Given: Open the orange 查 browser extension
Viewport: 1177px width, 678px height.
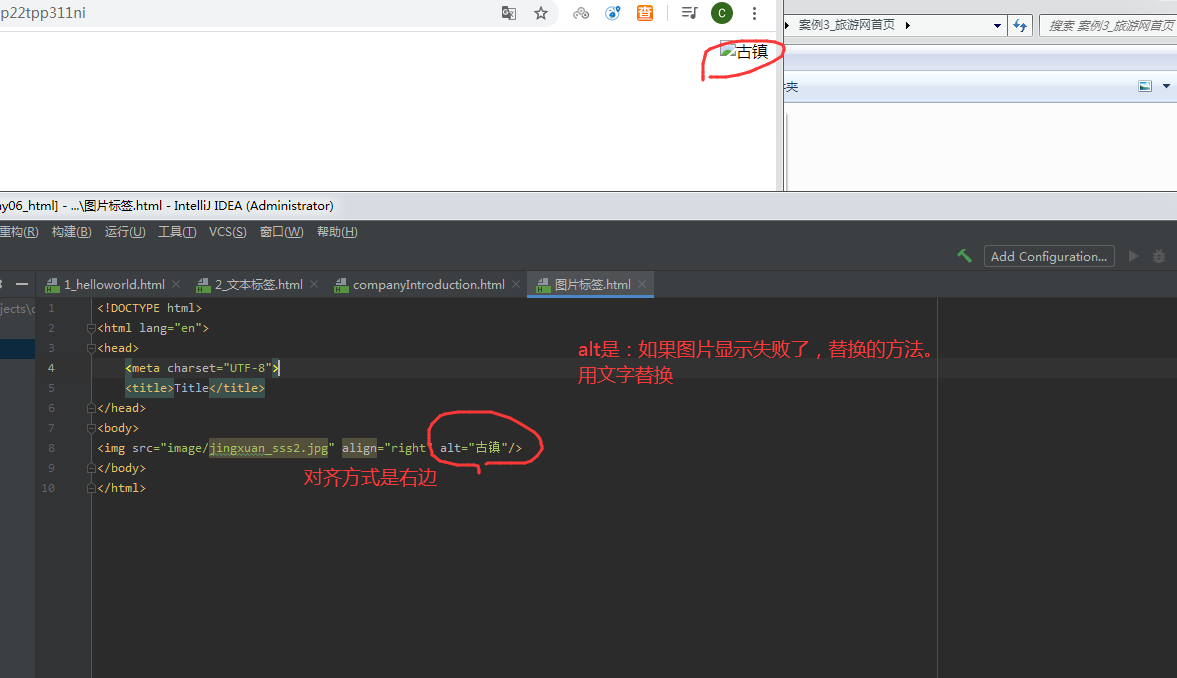Looking at the screenshot, I should click(x=645, y=13).
